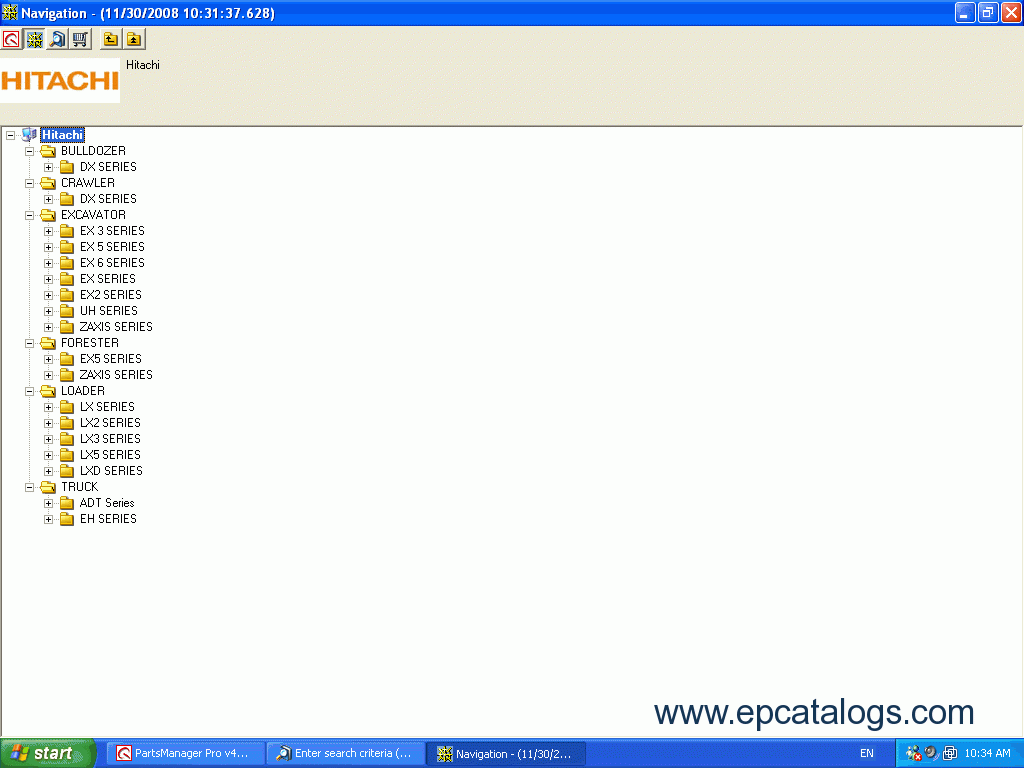Screen dimensions: 1024x768
Task: Select the LXD SERIES label
Action: [x=111, y=471]
